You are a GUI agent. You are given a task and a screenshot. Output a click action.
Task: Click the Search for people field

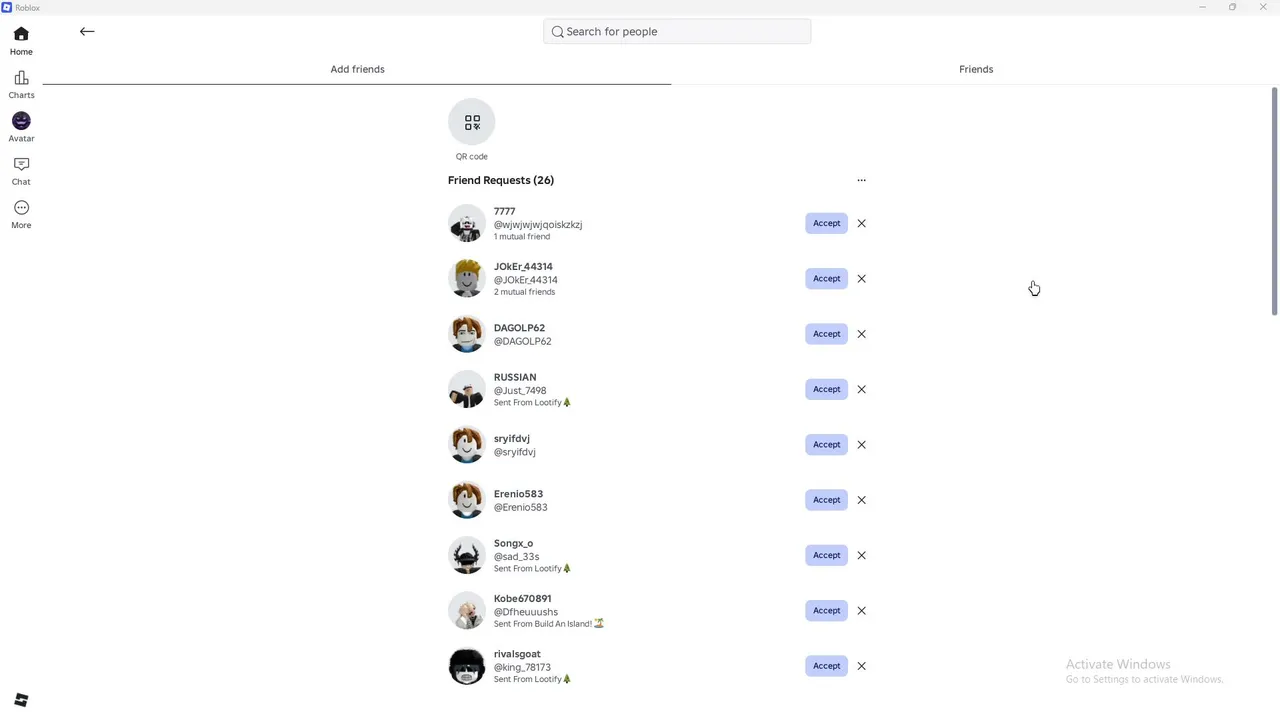point(677,32)
